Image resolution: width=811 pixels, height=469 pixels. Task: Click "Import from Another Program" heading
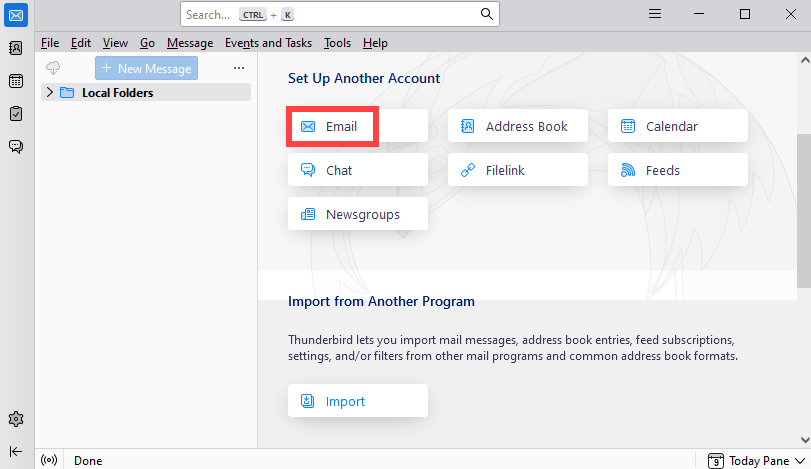coord(381,301)
